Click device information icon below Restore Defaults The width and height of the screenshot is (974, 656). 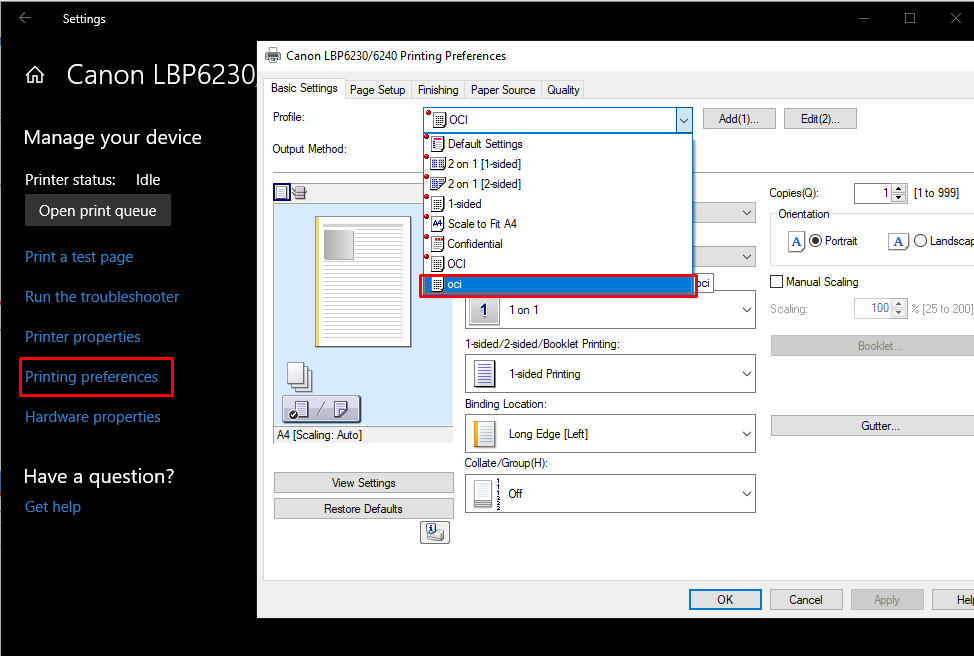pyautogui.click(x=435, y=532)
